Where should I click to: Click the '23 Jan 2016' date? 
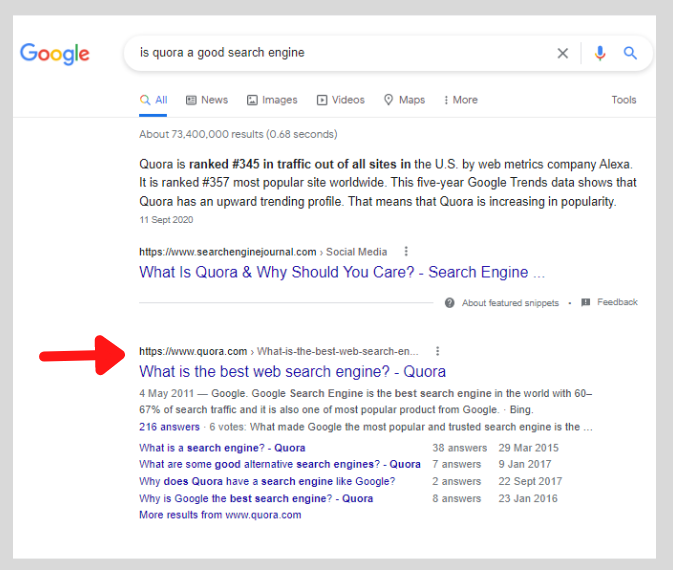(x=528, y=499)
